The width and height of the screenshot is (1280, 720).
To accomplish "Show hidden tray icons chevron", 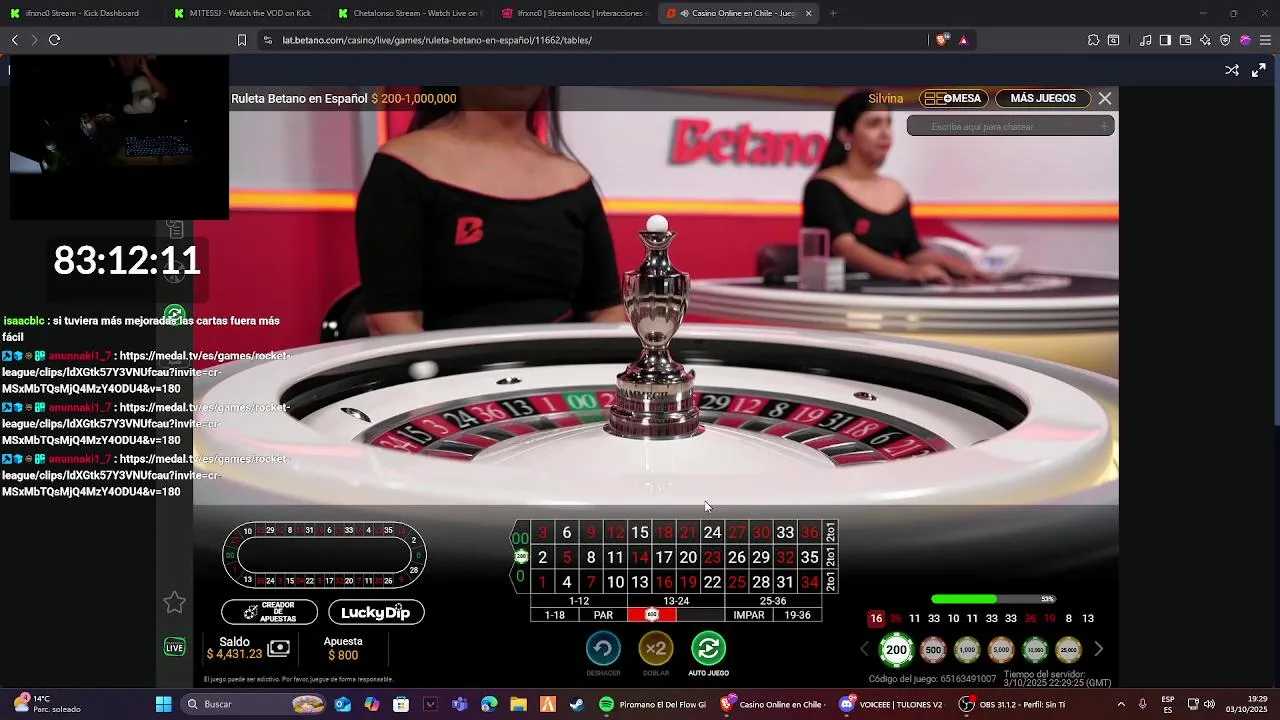I will (1120, 704).
